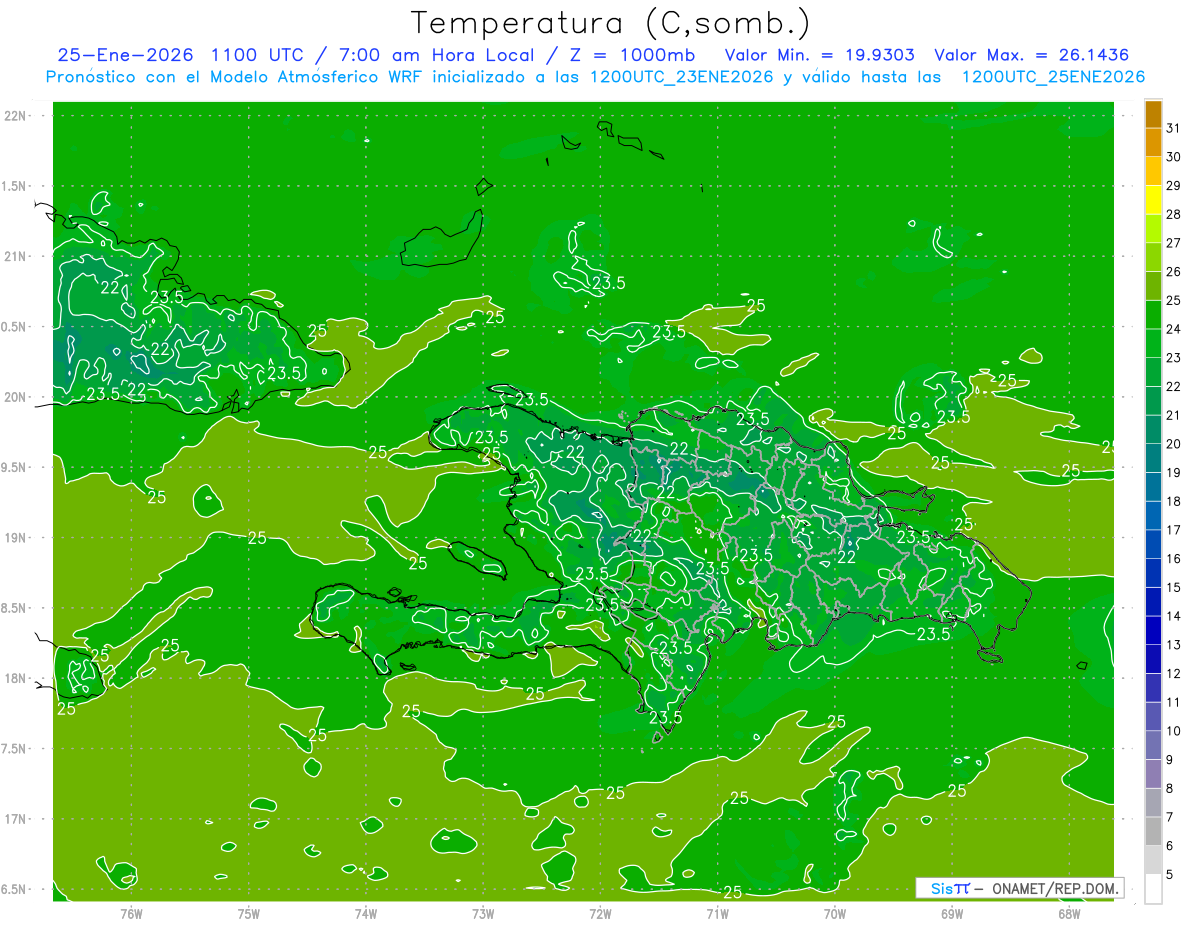Pick the yellow swatch in the color scale
The image size is (1200, 927).
(x=1153, y=200)
